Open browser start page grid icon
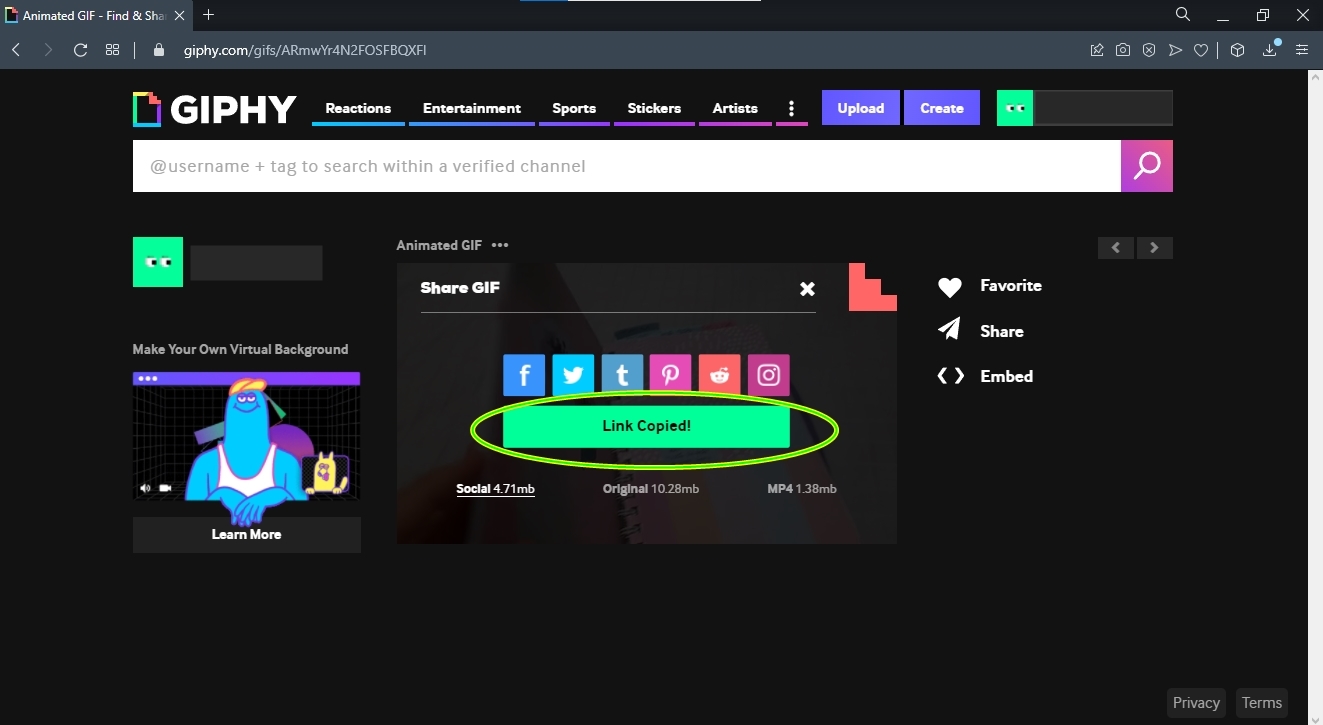1323x725 pixels. (x=113, y=50)
